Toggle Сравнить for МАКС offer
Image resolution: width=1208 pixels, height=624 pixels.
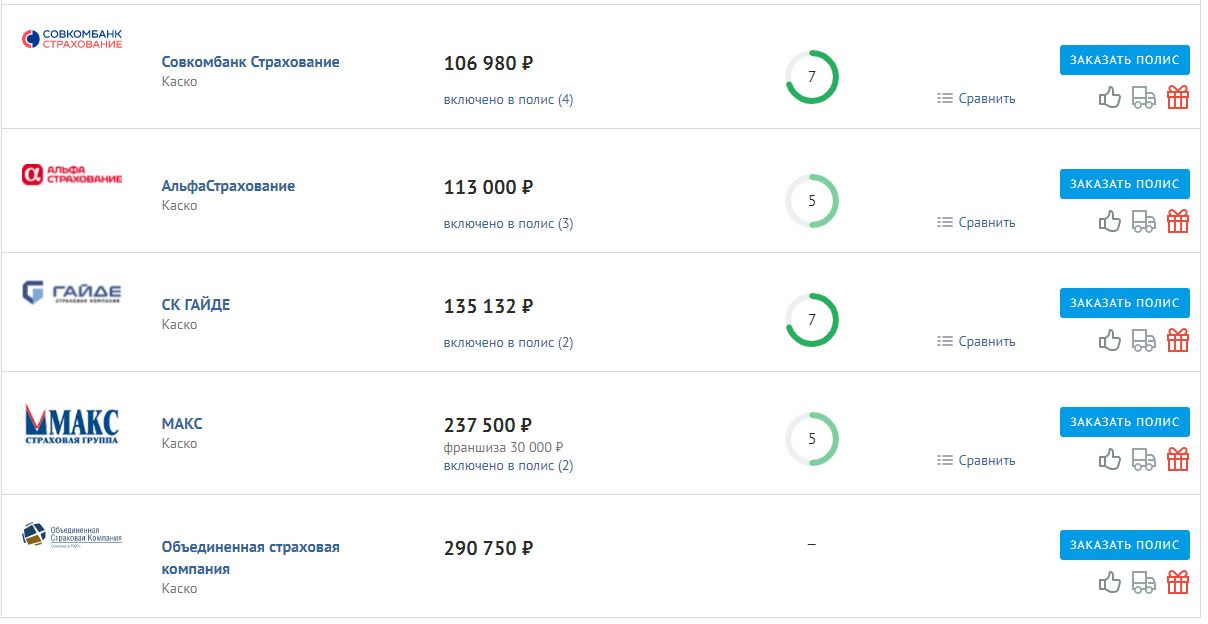pyautogui.click(x=976, y=461)
